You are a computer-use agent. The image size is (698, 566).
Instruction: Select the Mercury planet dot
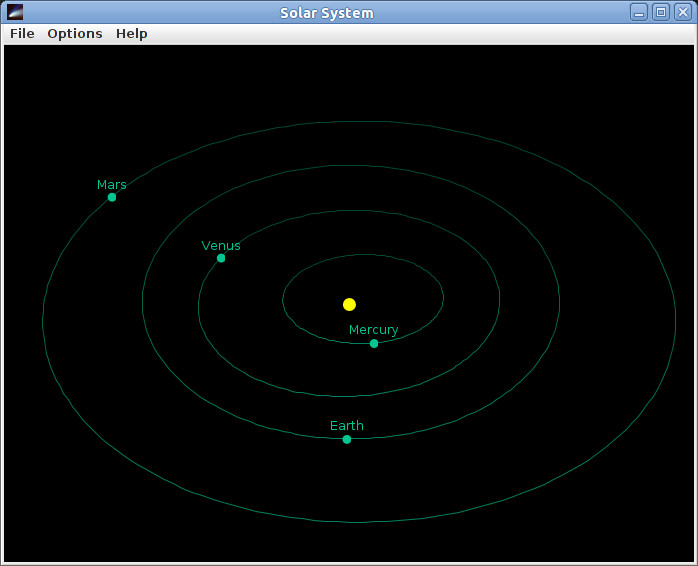click(374, 343)
